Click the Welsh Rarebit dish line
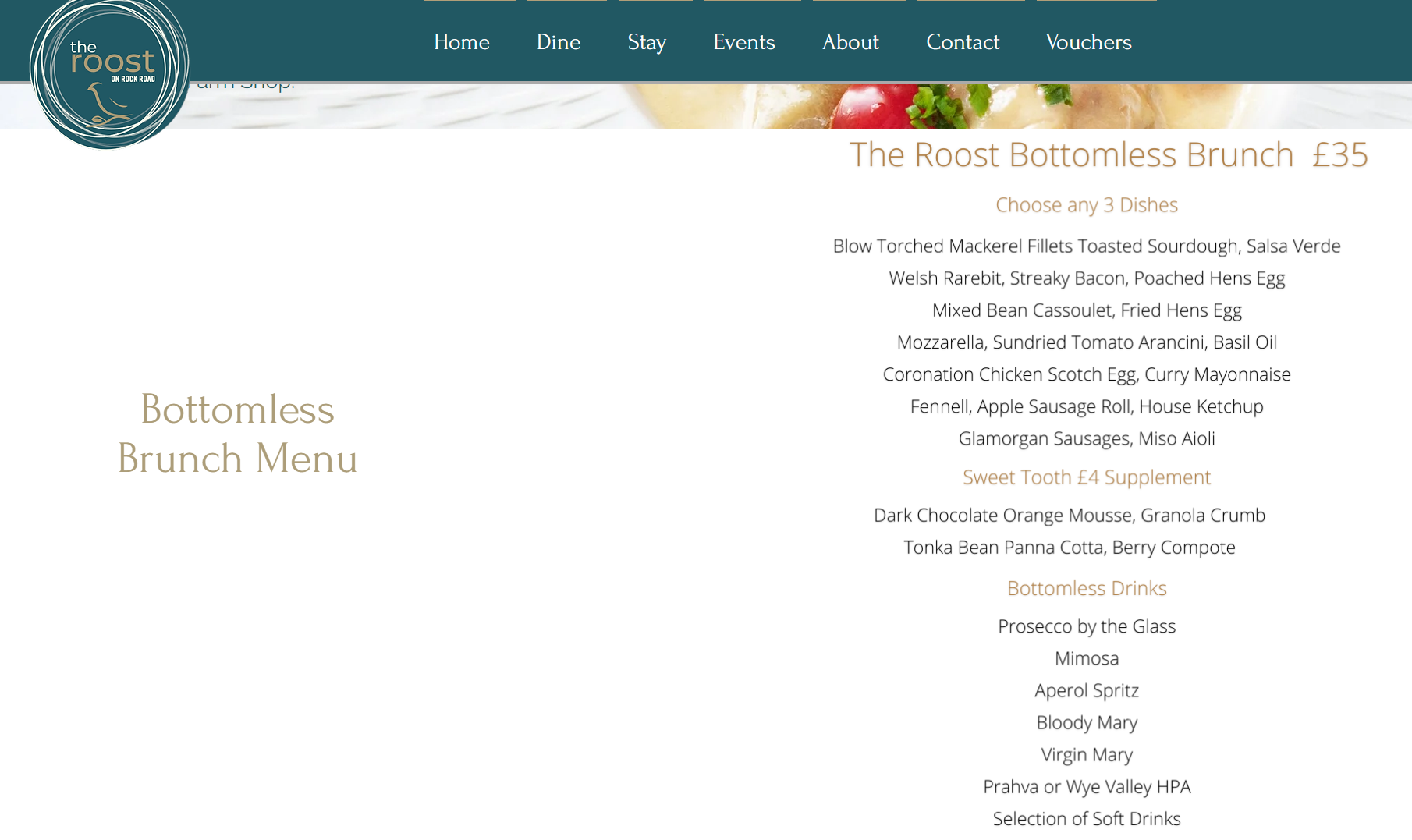The height and width of the screenshot is (840, 1412). tap(1086, 278)
